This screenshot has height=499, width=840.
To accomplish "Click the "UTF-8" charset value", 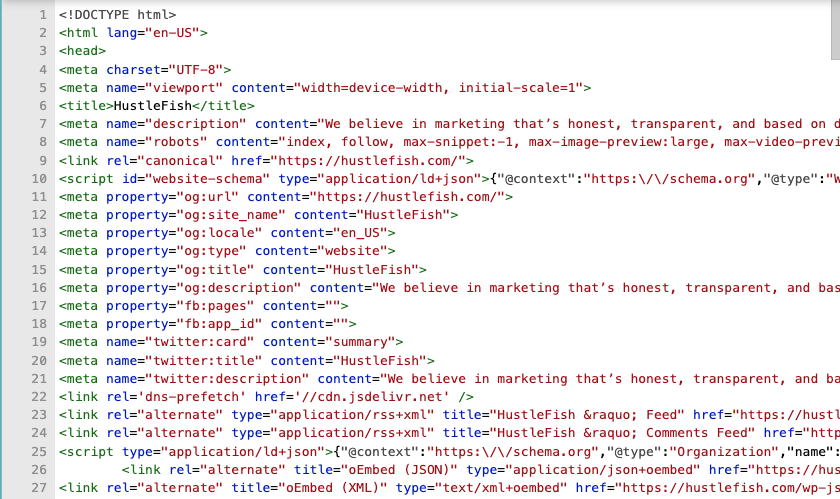I will (x=196, y=70).
